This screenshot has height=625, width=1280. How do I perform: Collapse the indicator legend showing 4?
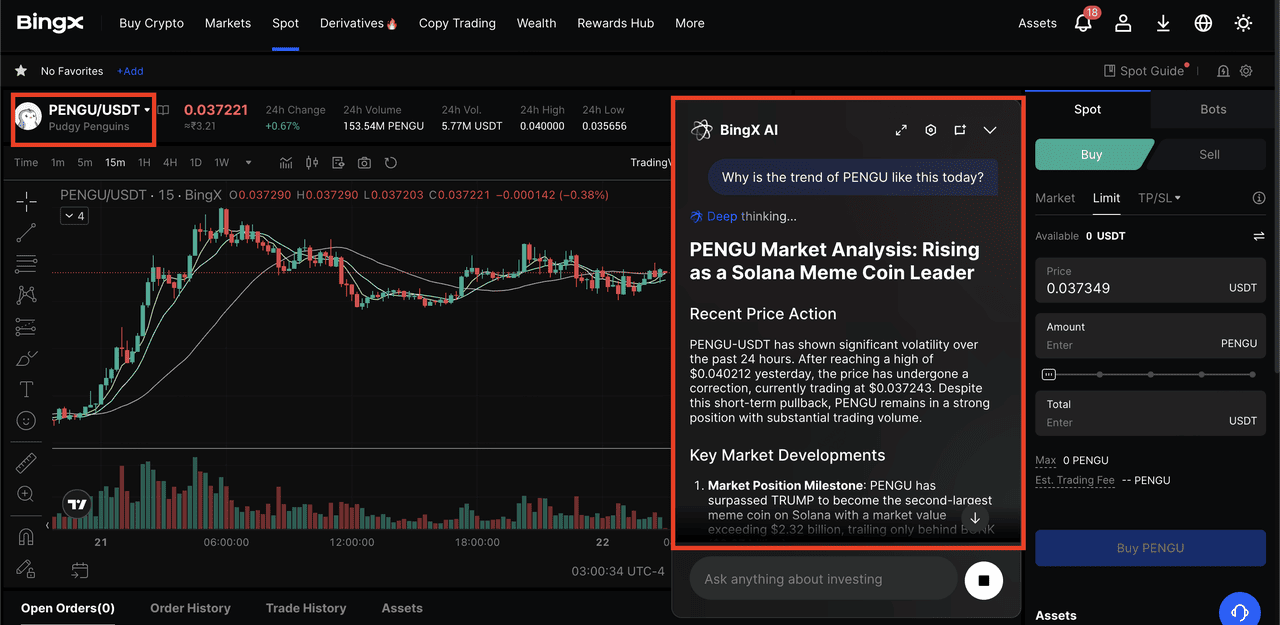(74, 216)
